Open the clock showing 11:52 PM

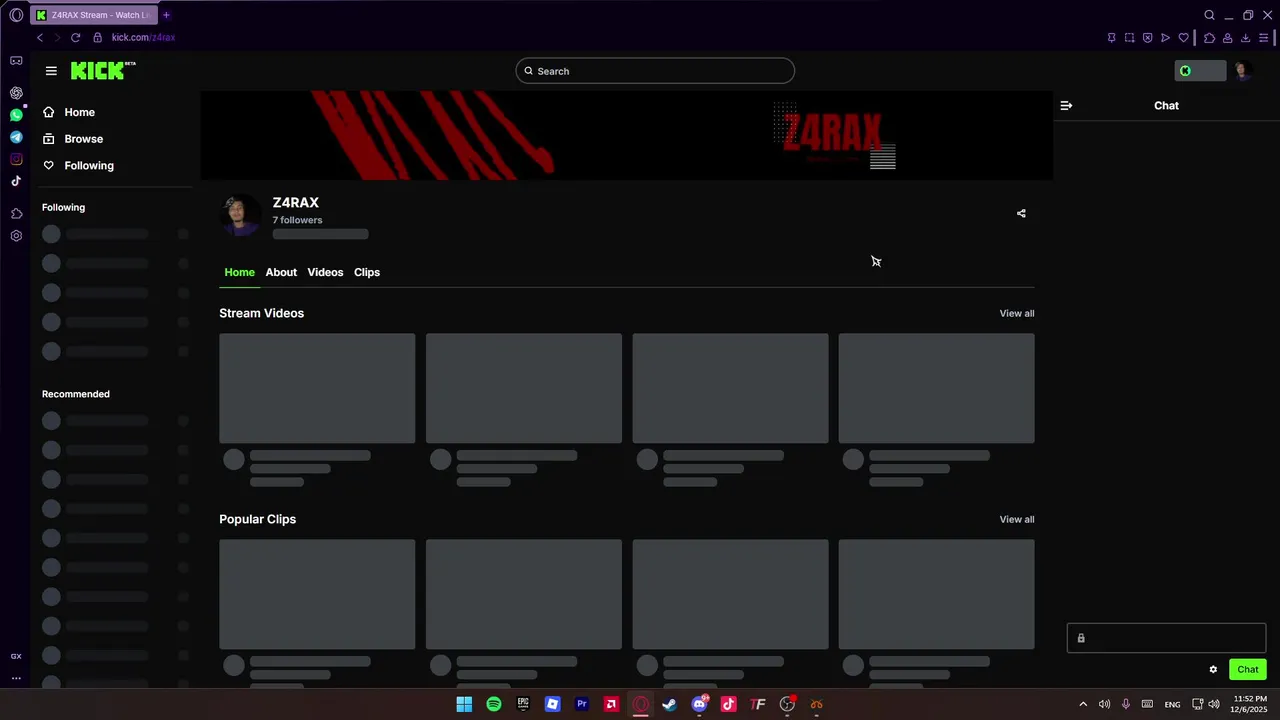click(1250, 704)
